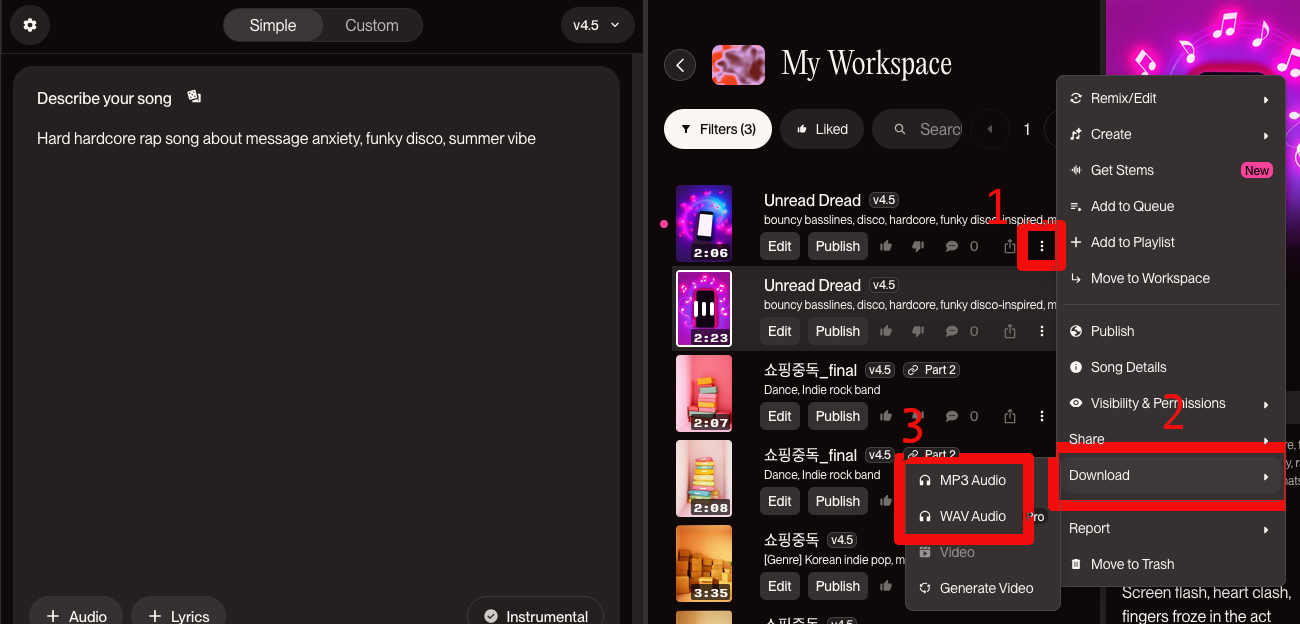Choose Generate Video in the submenu

(x=982, y=588)
